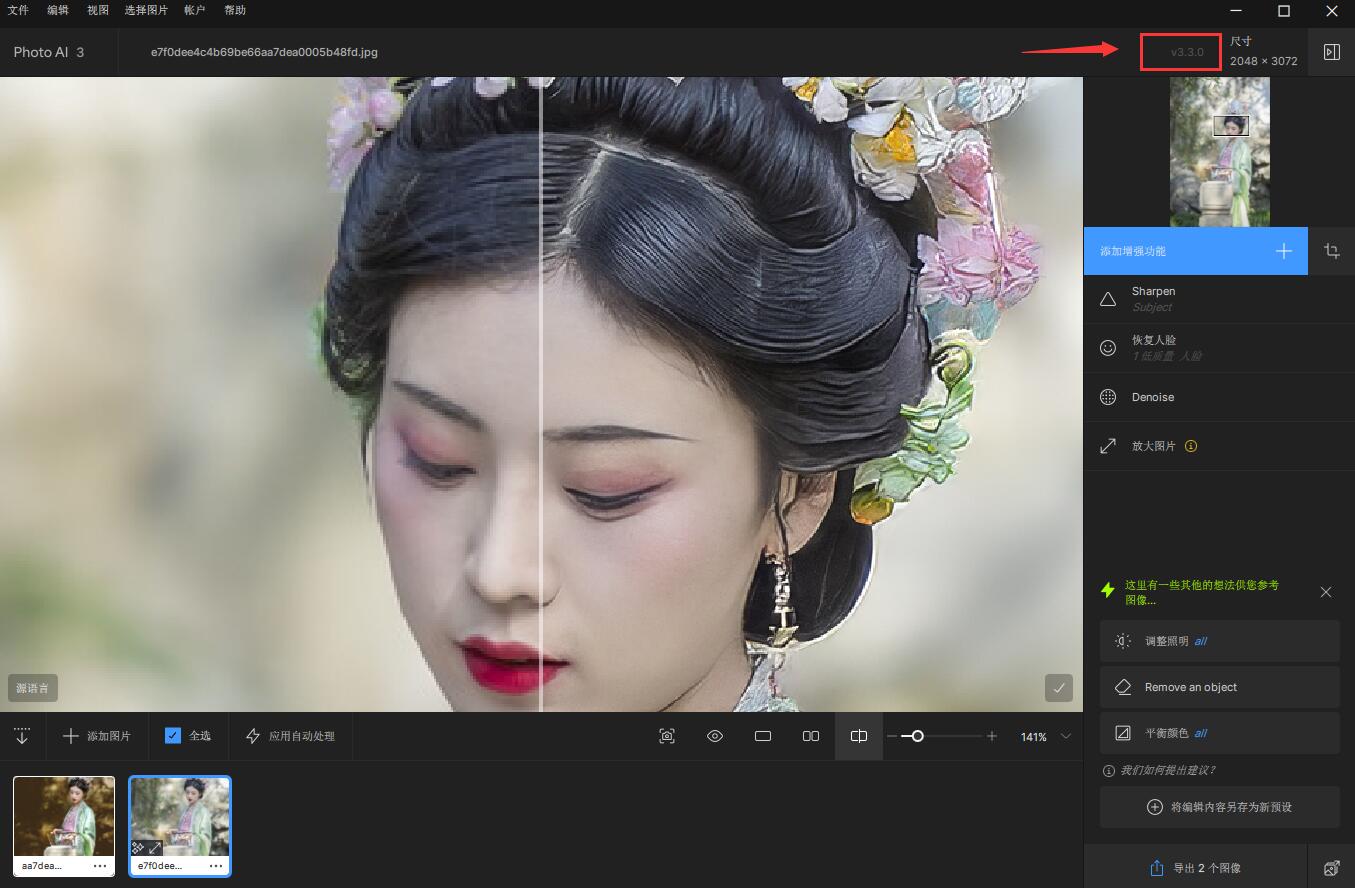Click the split-view divider line in the preview
1355x888 pixels.
[541, 394]
